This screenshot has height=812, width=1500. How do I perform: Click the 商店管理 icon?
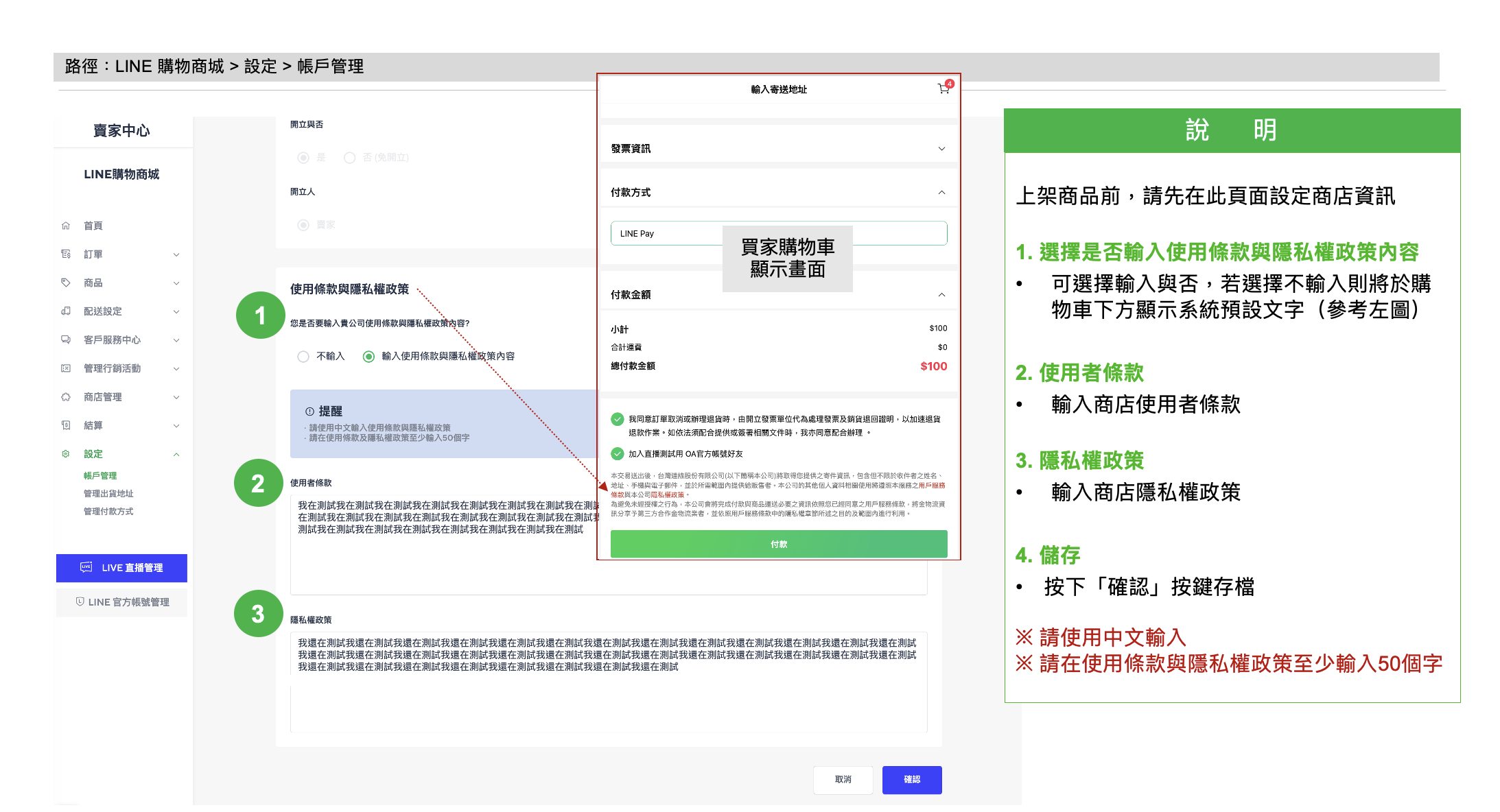pos(66,397)
